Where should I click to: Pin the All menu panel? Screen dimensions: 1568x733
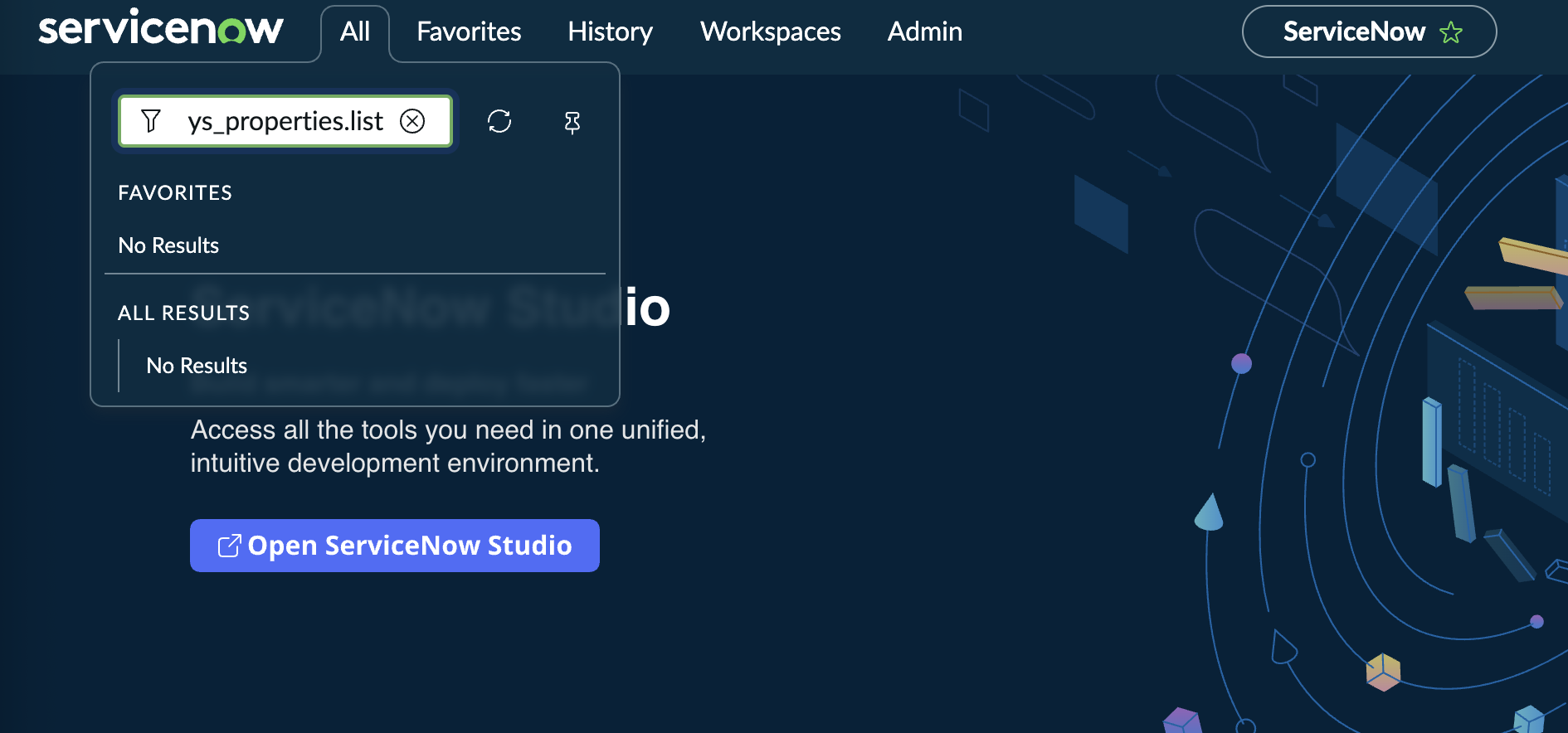(572, 123)
